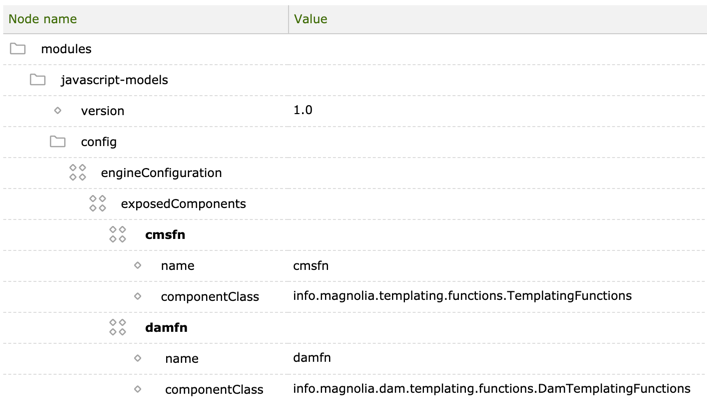Click the config folder icon
This screenshot has width=707, height=403.
click(57, 142)
